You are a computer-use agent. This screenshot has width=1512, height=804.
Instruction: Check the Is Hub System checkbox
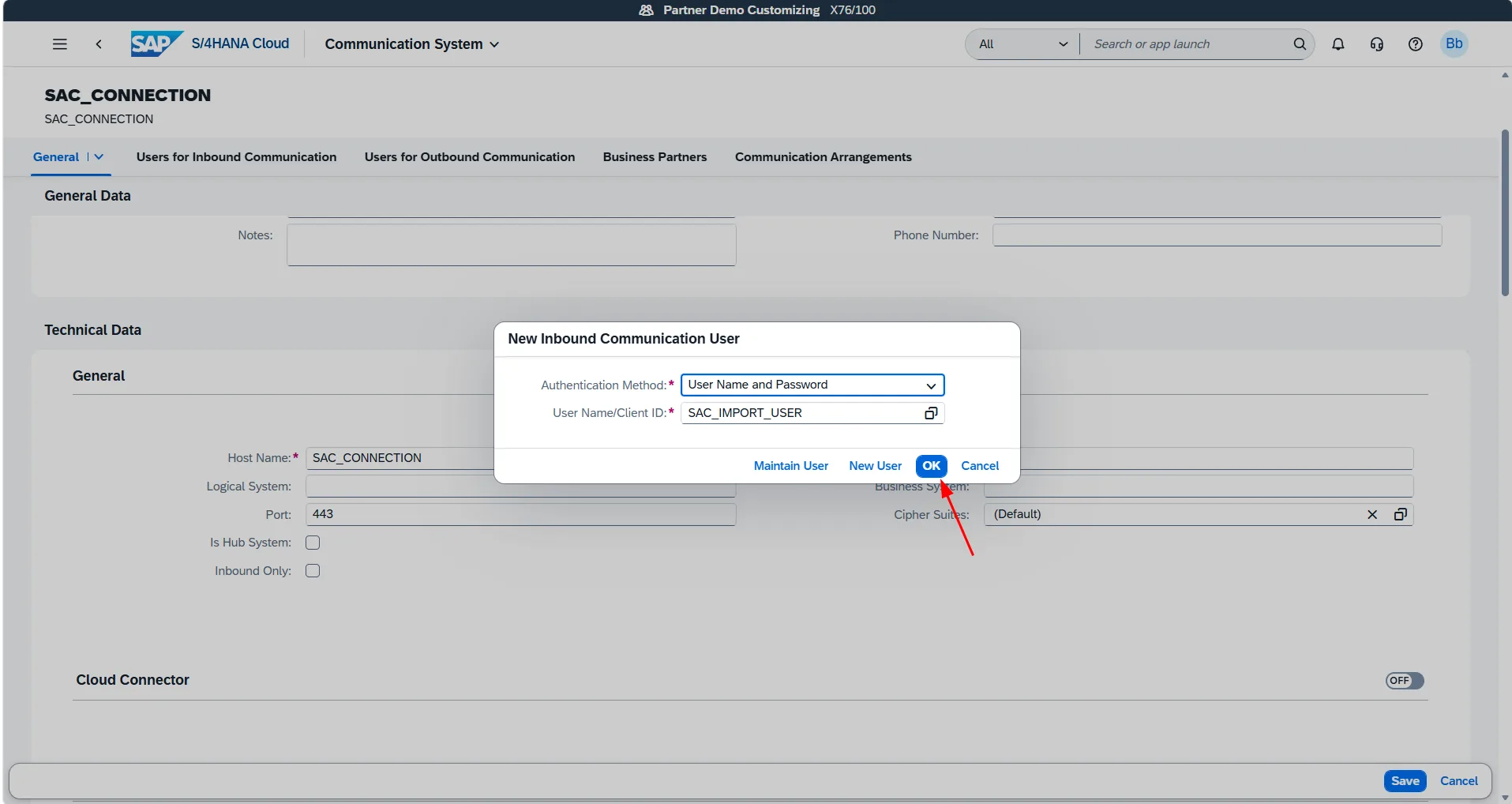pyautogui.click(x=313, y=543)
